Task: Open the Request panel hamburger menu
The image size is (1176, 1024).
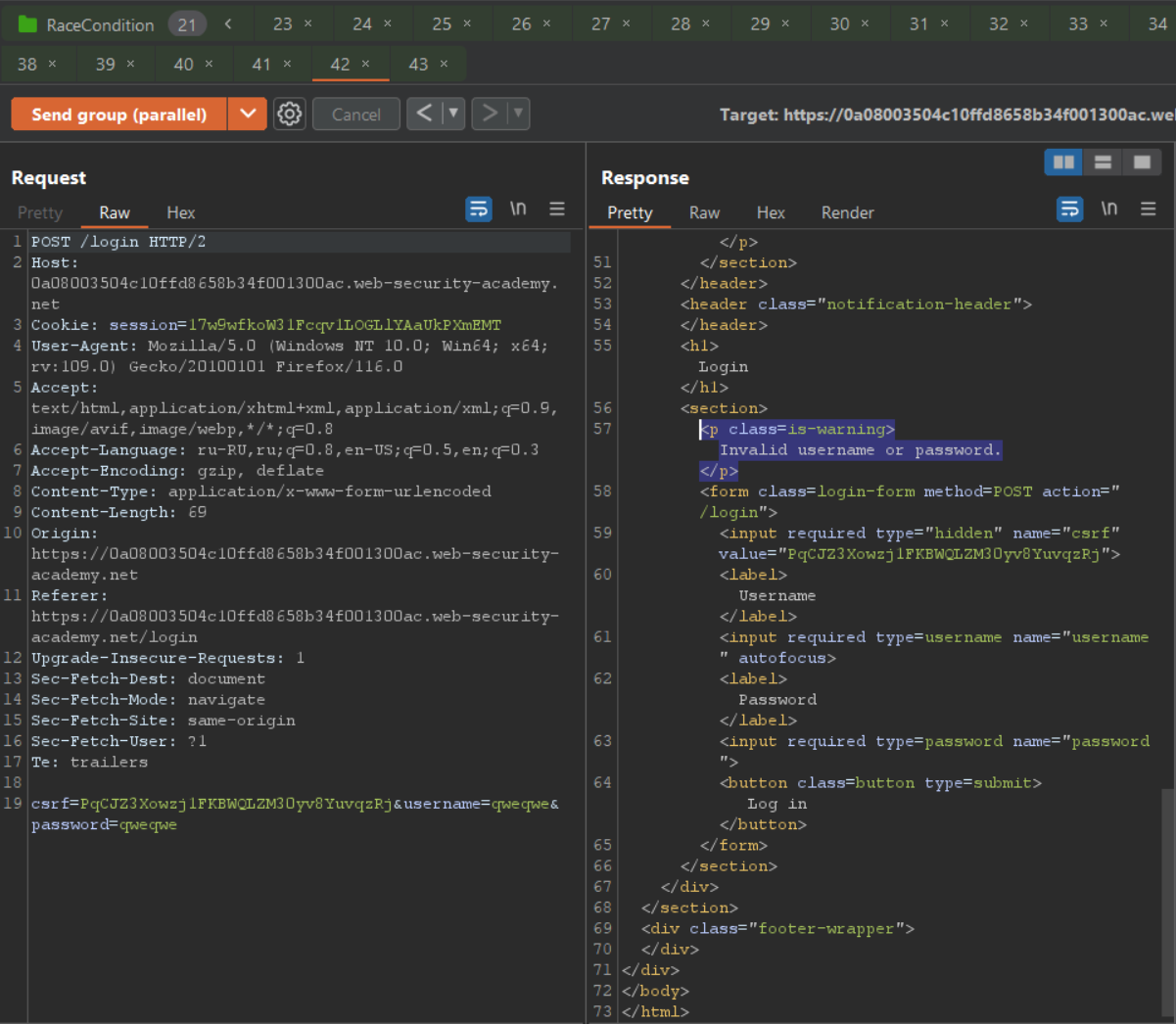Action: [x=557, y=209]
